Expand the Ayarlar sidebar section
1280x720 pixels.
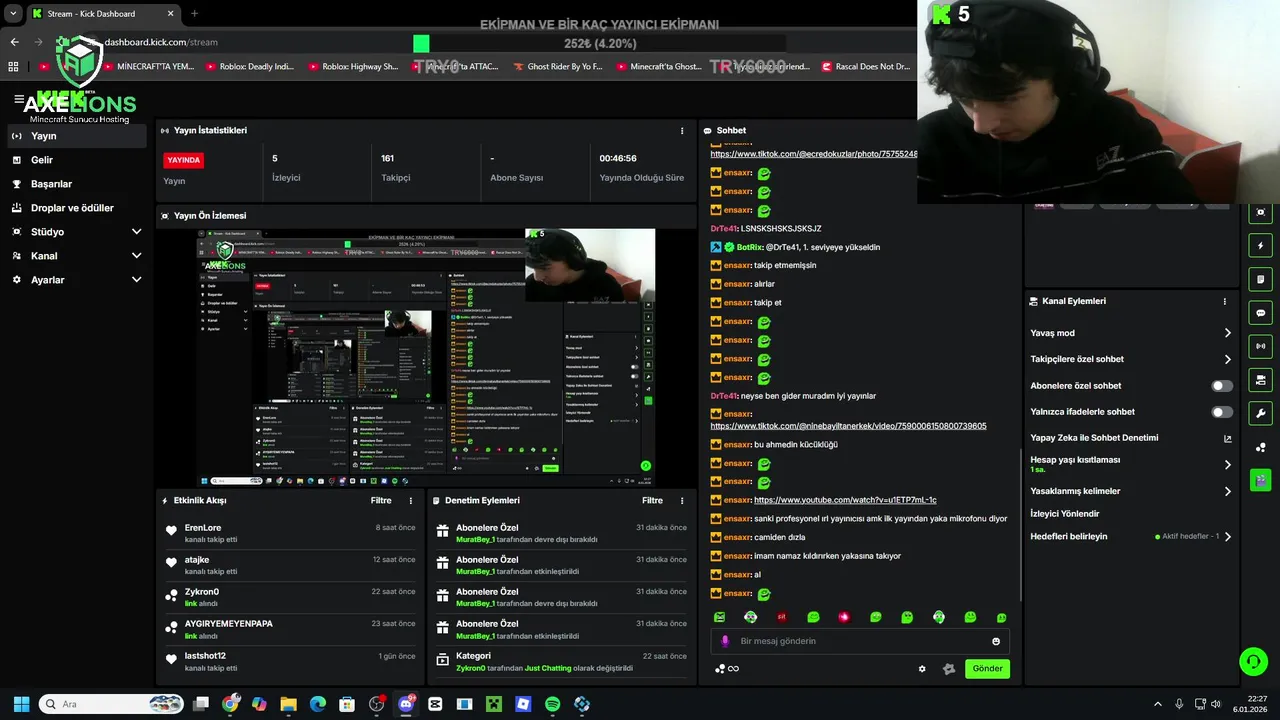76,280
